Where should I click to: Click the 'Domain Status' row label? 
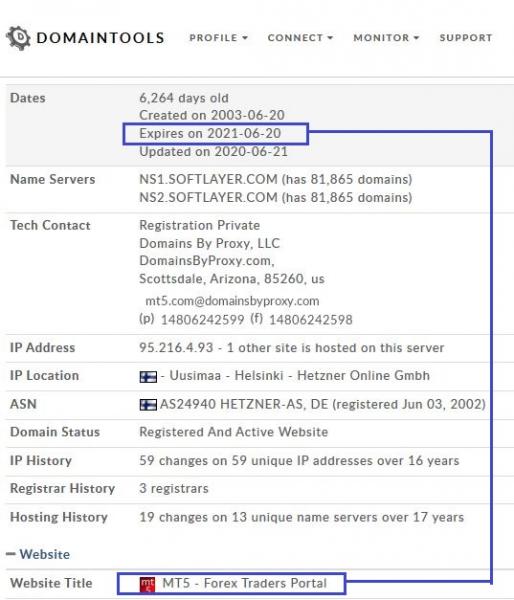[55, 432]
